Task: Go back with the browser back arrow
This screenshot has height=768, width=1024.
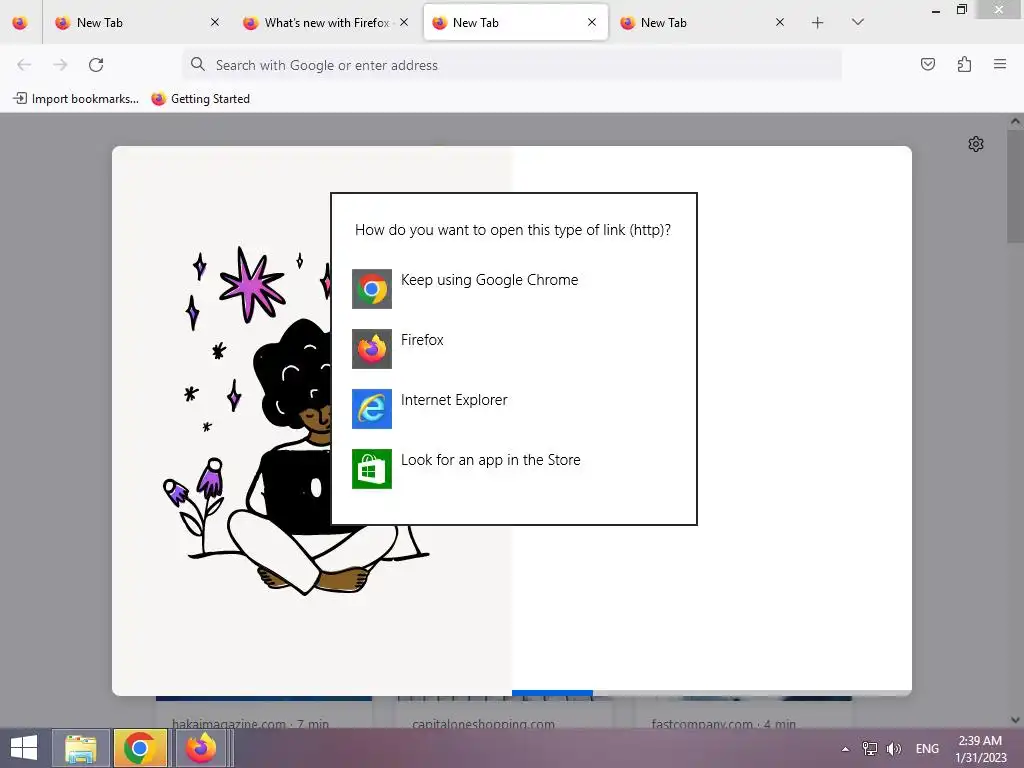Action: tap(24, 65)
